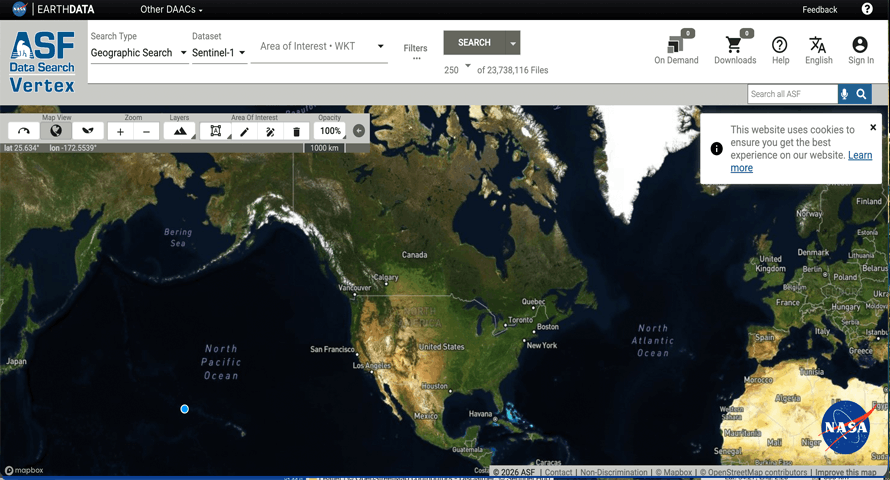Image resolution: width=890 pixels, height=480 pixels.
Task: Click the Canada map label
Action: pos(414,255)
